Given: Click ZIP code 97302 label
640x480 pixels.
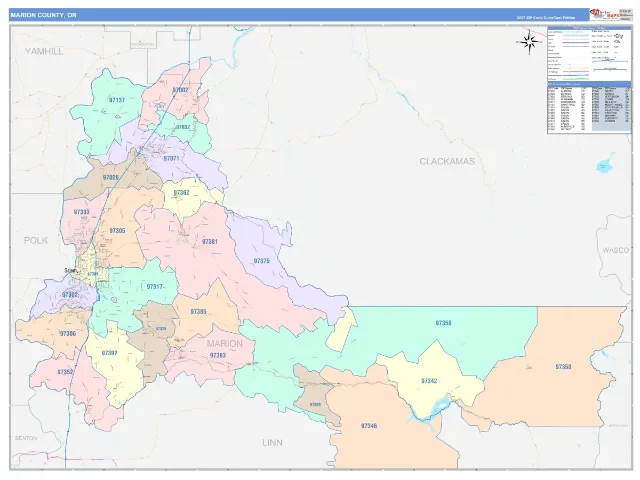Looking at the screenshot, I should (70, 295).
